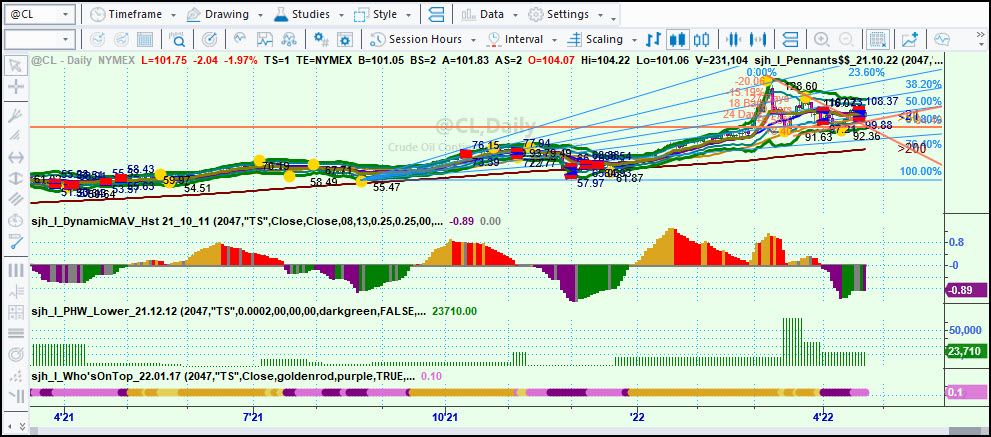
Task: Select the crosshair tool
Action: [x=16, y=87]
